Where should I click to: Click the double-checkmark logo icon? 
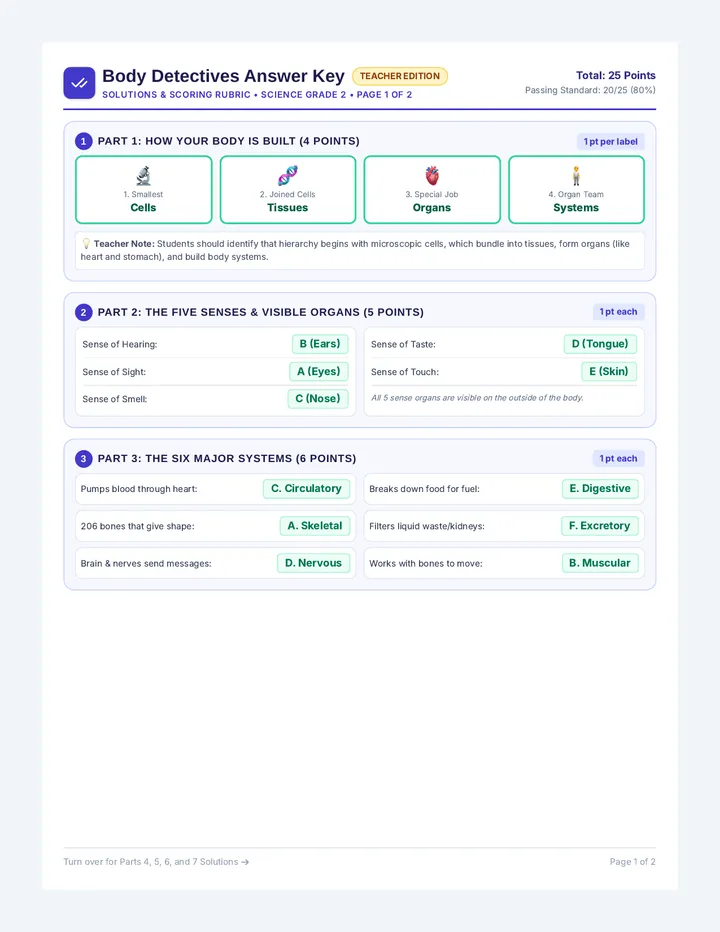[79, 83]
